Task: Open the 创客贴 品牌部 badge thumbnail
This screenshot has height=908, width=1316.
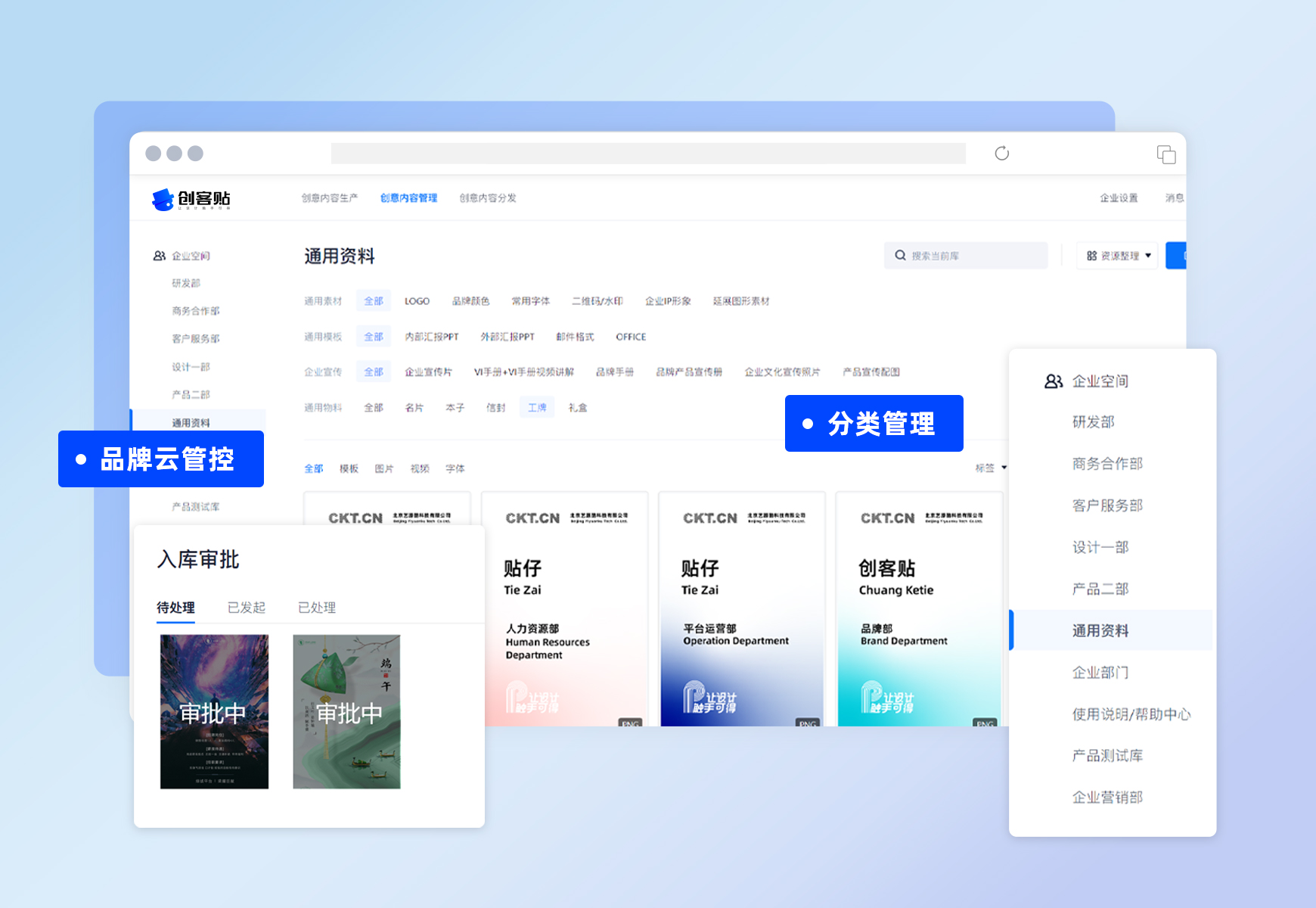Action: [919, 609]
